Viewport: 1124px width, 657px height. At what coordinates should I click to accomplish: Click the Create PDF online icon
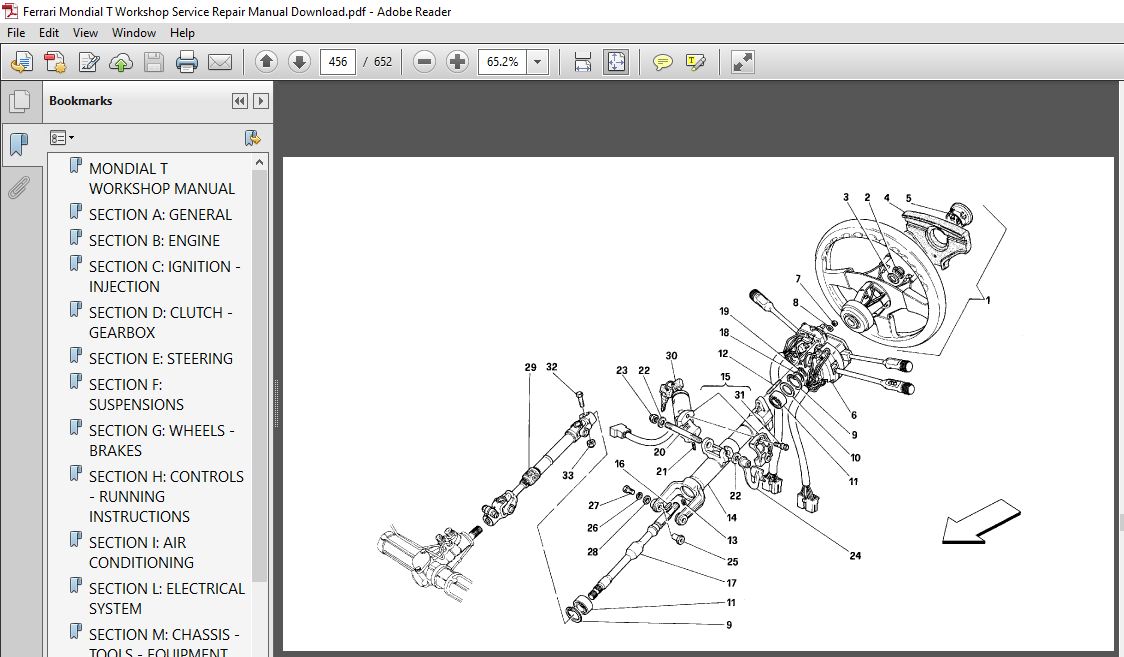22,62
